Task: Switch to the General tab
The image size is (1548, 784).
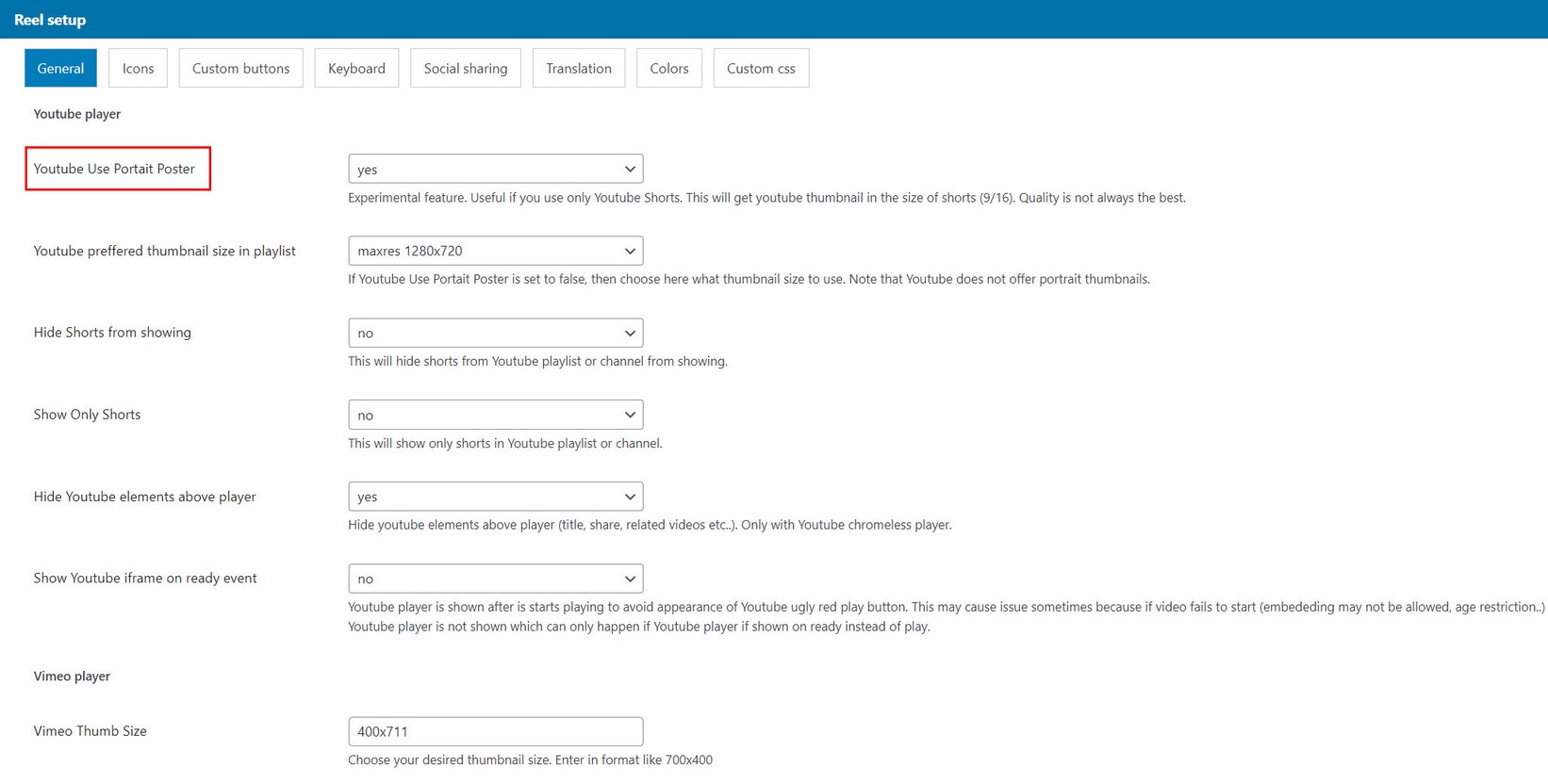Action: coord(60,68)
